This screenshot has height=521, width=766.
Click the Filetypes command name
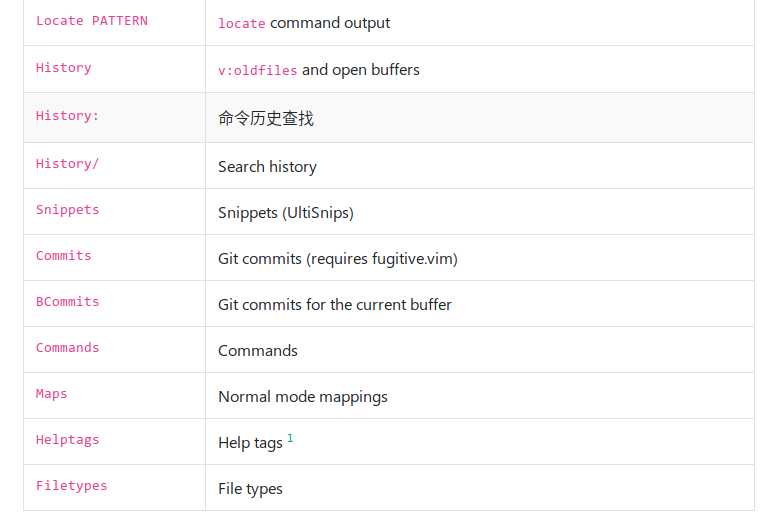point(71,485)
